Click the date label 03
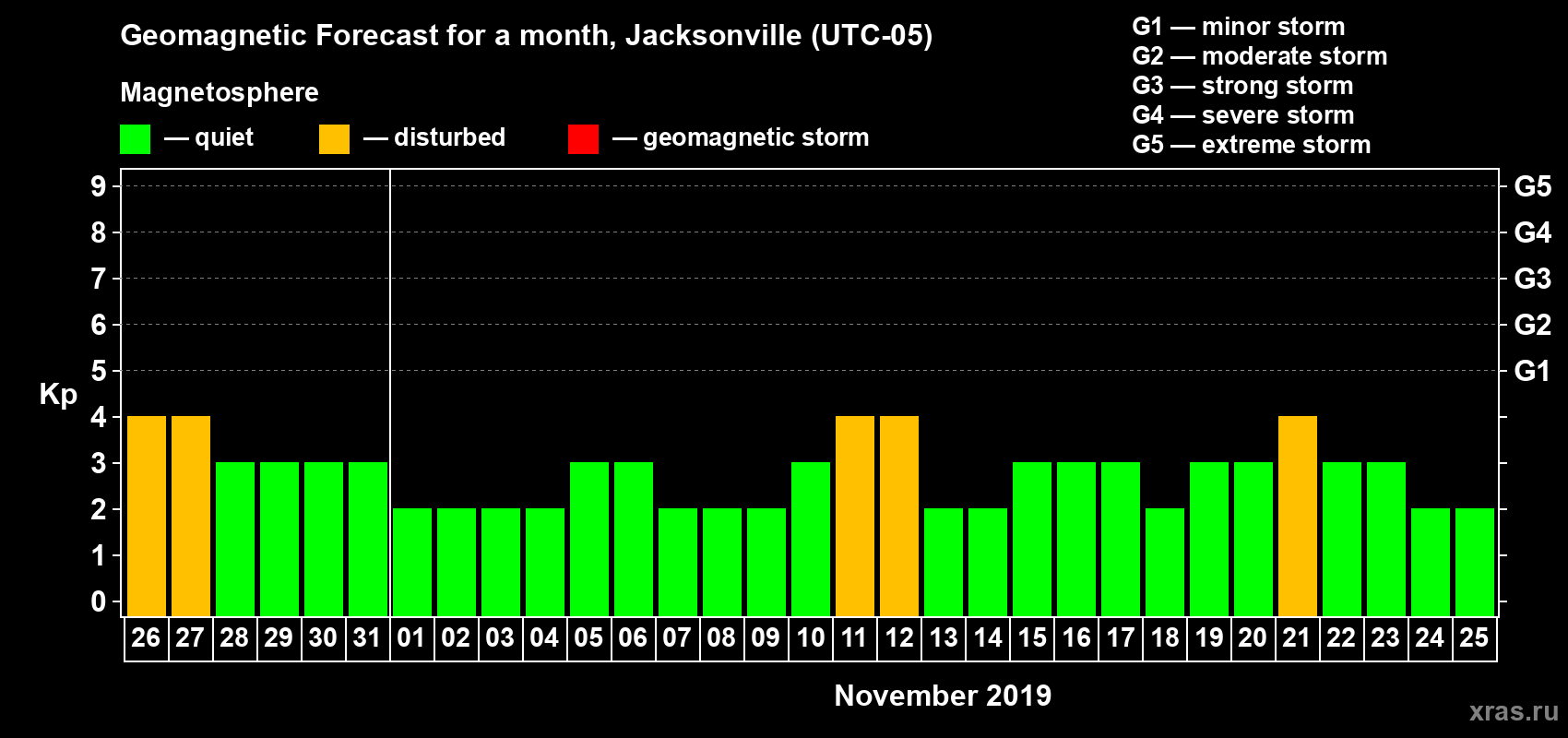The image size is (1568, 738). point(500,637)
